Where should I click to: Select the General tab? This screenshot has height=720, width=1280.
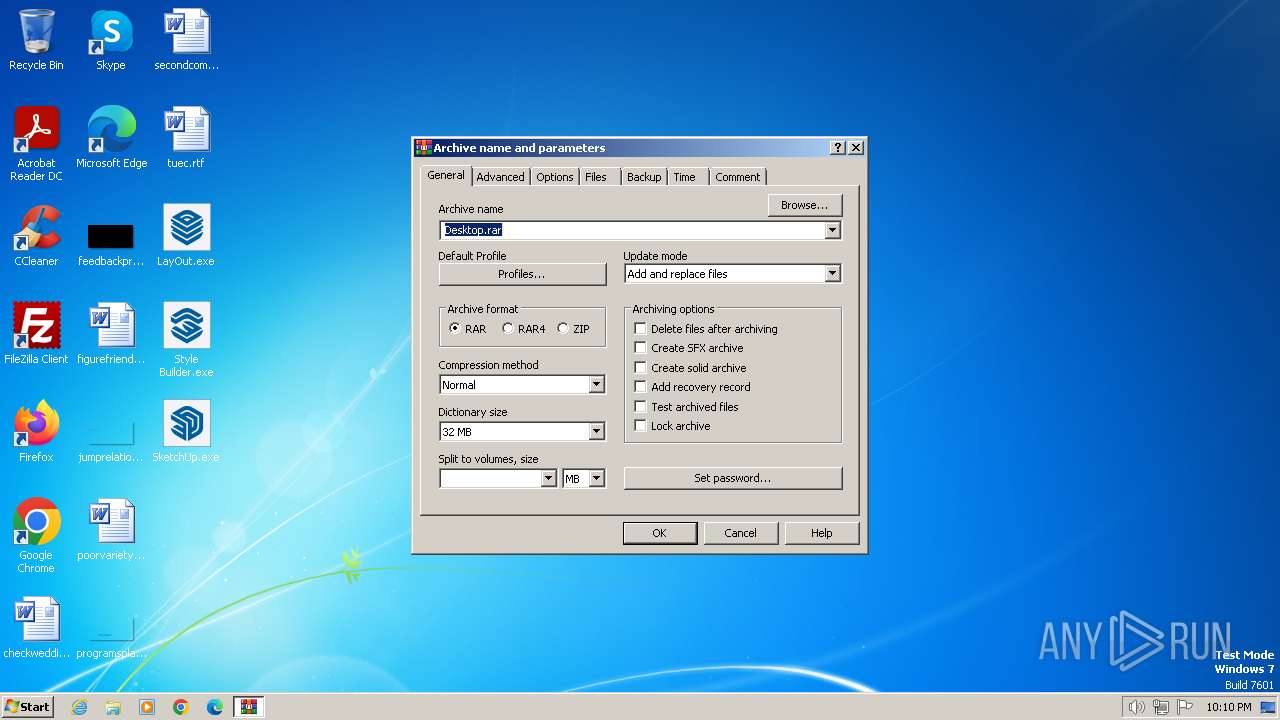coord(446,175)
